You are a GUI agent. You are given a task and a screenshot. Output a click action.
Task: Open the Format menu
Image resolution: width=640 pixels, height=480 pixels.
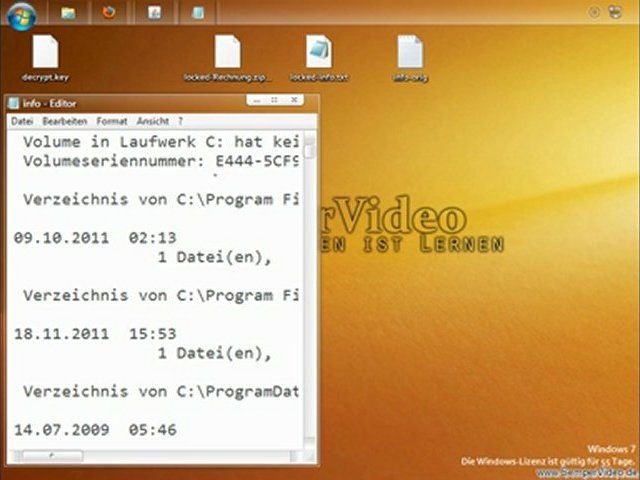click(x=112, y=121)
